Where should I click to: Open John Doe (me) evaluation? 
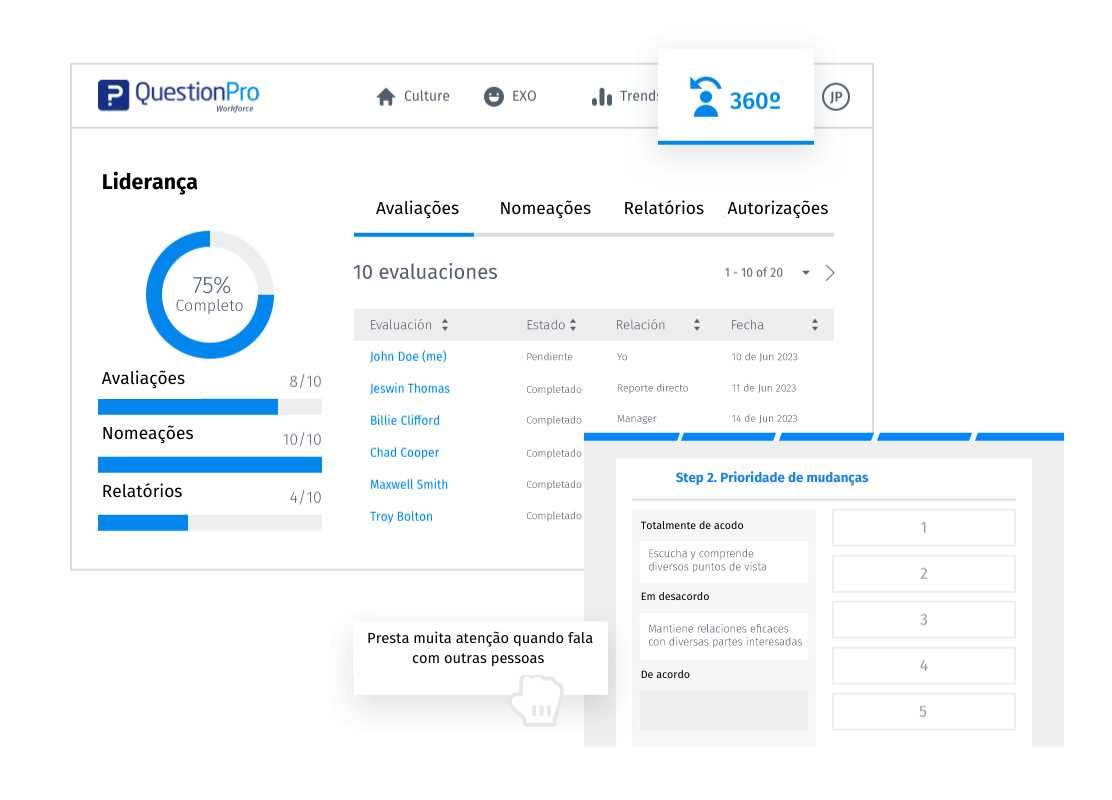pos(408,357)
